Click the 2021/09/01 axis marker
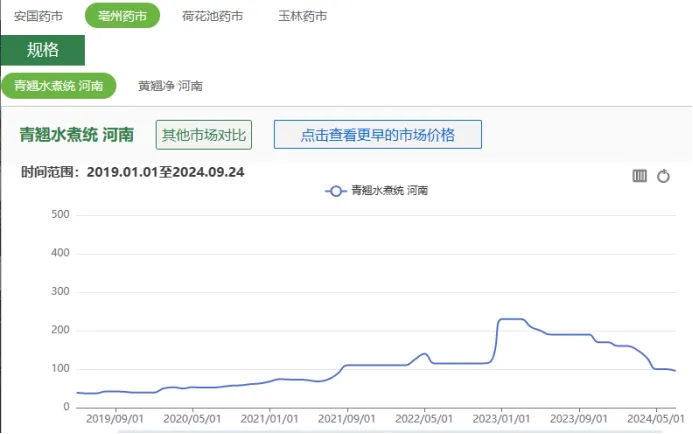Screen dimensions: 693x434 tap(346, 418)
